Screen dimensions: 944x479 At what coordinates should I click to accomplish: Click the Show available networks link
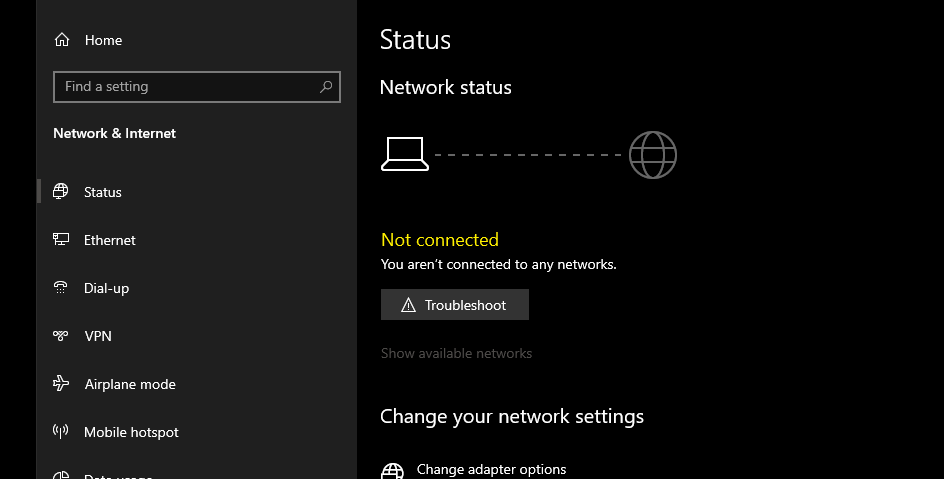[456, 353]
